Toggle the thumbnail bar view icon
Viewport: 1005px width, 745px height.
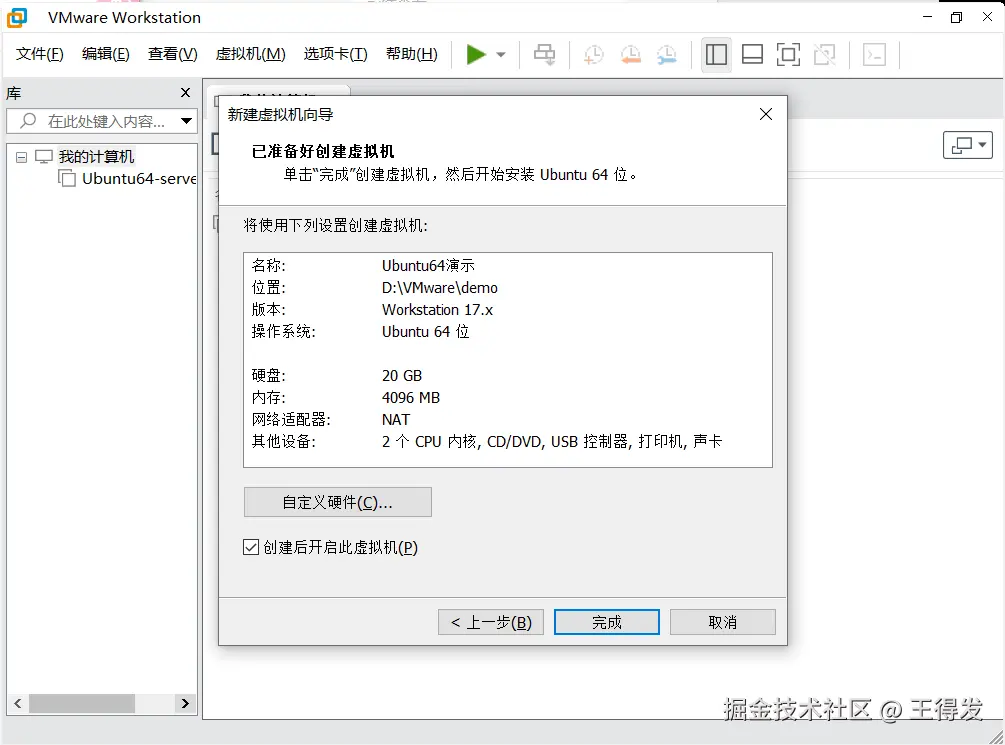point(752,54)
